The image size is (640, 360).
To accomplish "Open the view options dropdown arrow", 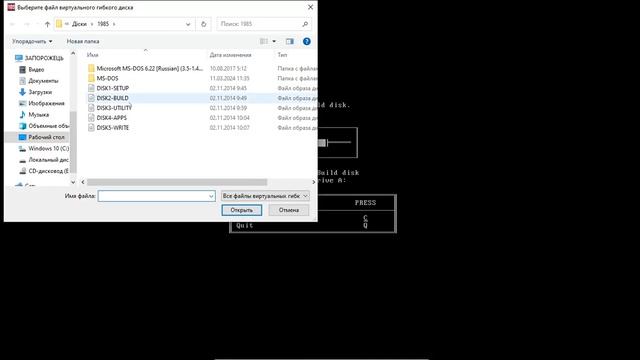I will [274, 41].
